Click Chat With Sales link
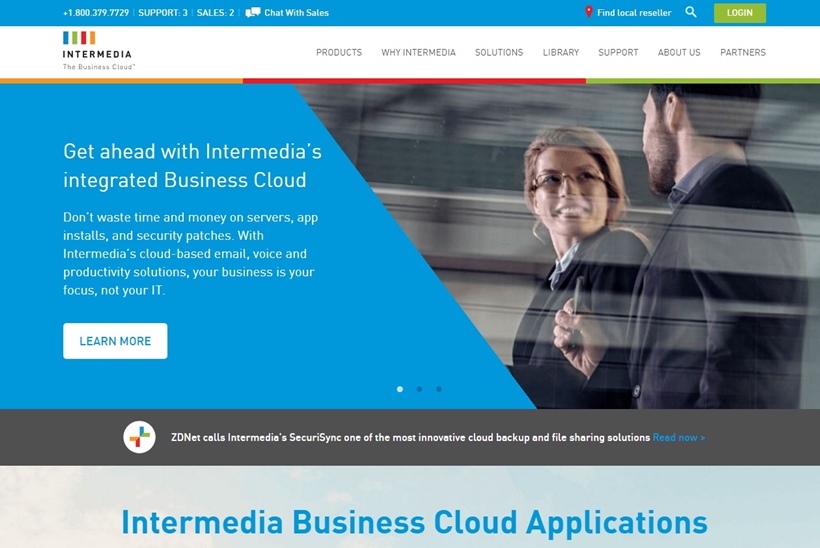The image size is (820, 548). tap(296, 13)
